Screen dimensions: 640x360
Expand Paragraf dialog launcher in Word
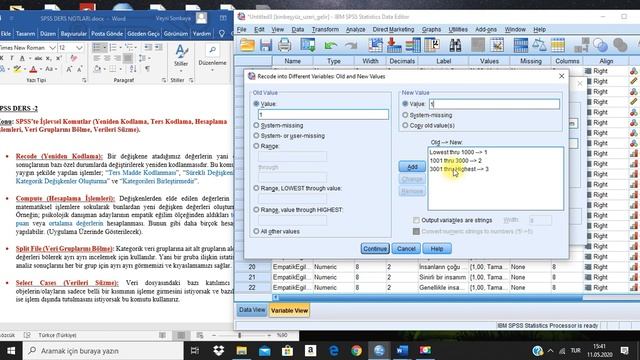[x=164, y=80]
